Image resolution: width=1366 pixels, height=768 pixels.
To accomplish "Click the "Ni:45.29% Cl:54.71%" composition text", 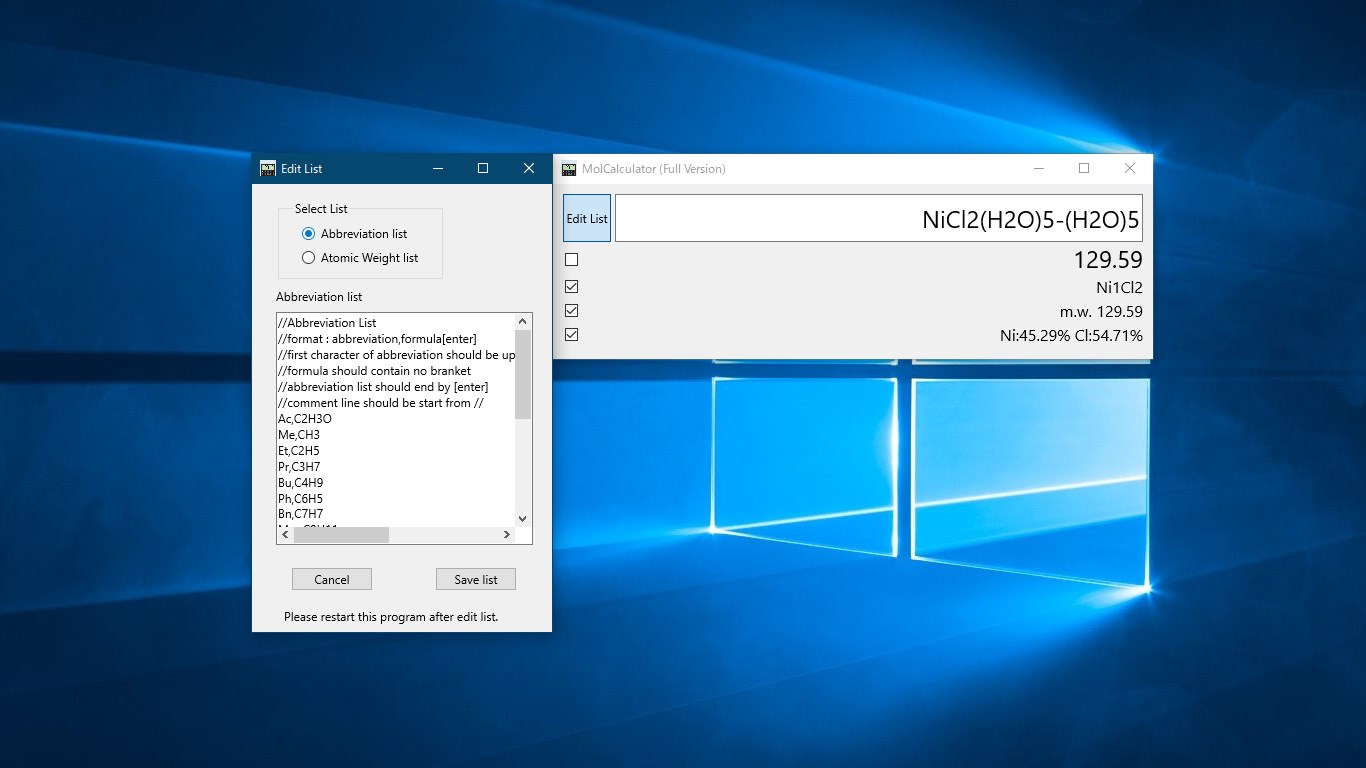I will coord(1071,336).
